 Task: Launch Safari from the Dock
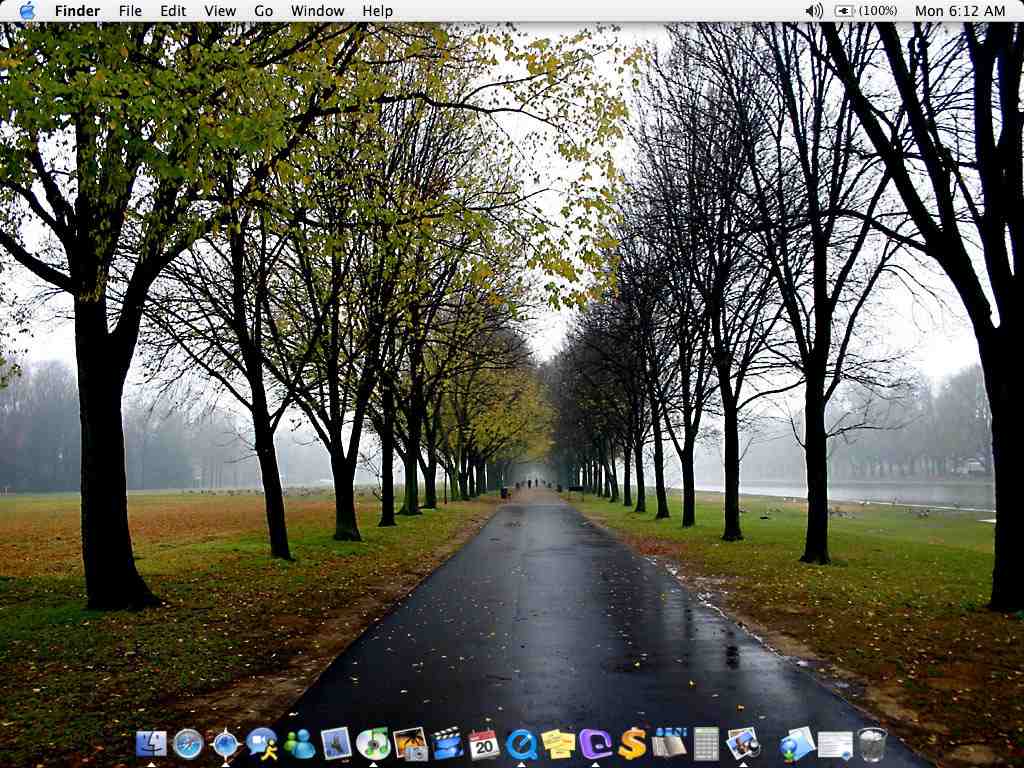pos(188,744)
